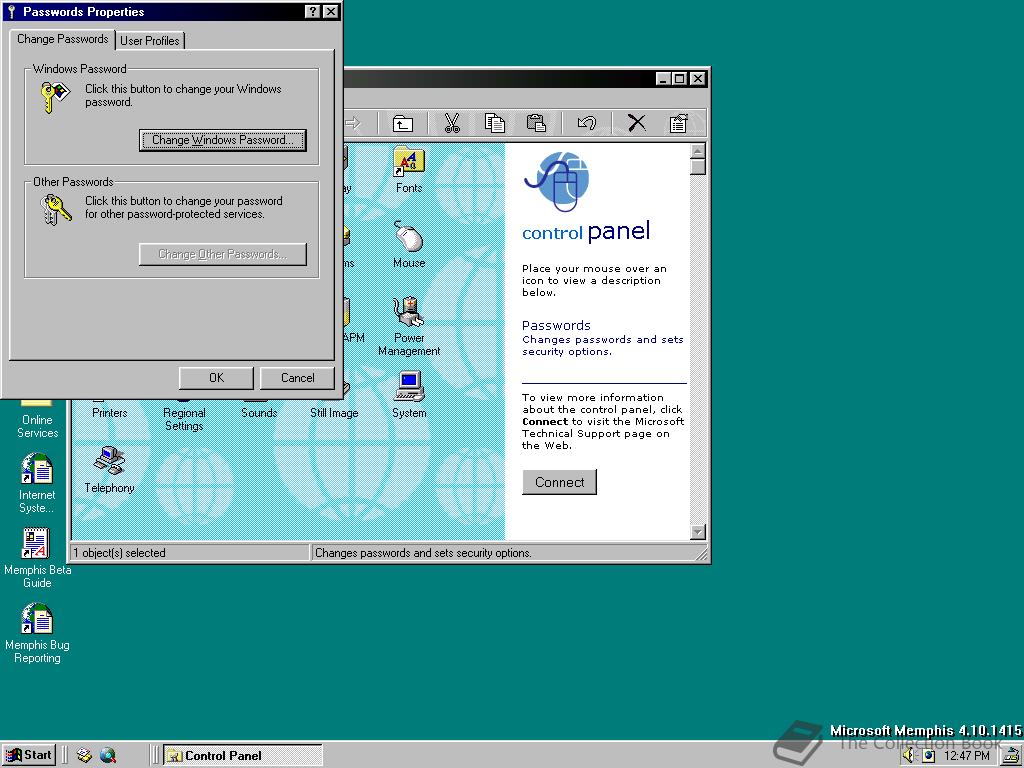Click the question mark help button in Passwords Properties
The image size is (1024, 768).
coord(313,12)
